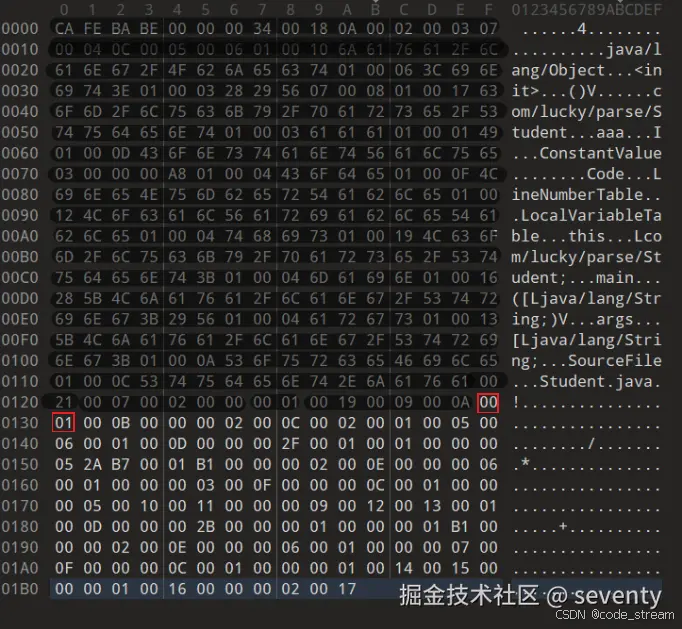The image size is (682, 629).
Task: Select byte 07 in row 0190
Action: (x=460, y=548)
